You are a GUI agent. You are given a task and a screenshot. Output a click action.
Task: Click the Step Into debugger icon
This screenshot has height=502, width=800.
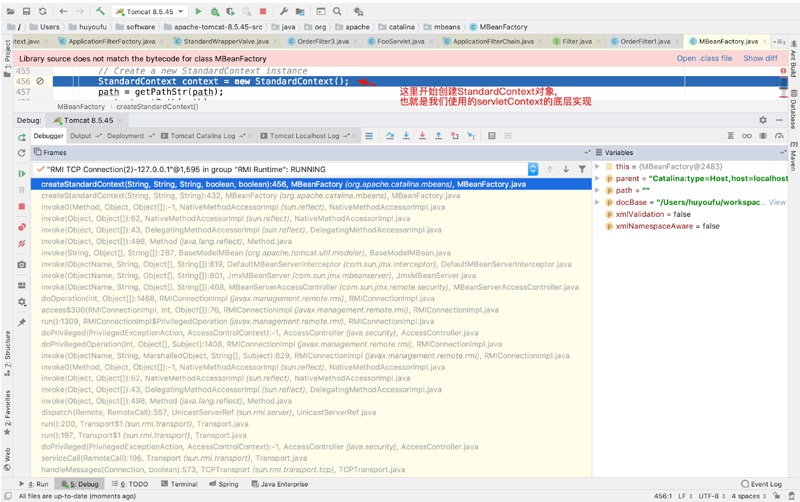pos(406,136)
